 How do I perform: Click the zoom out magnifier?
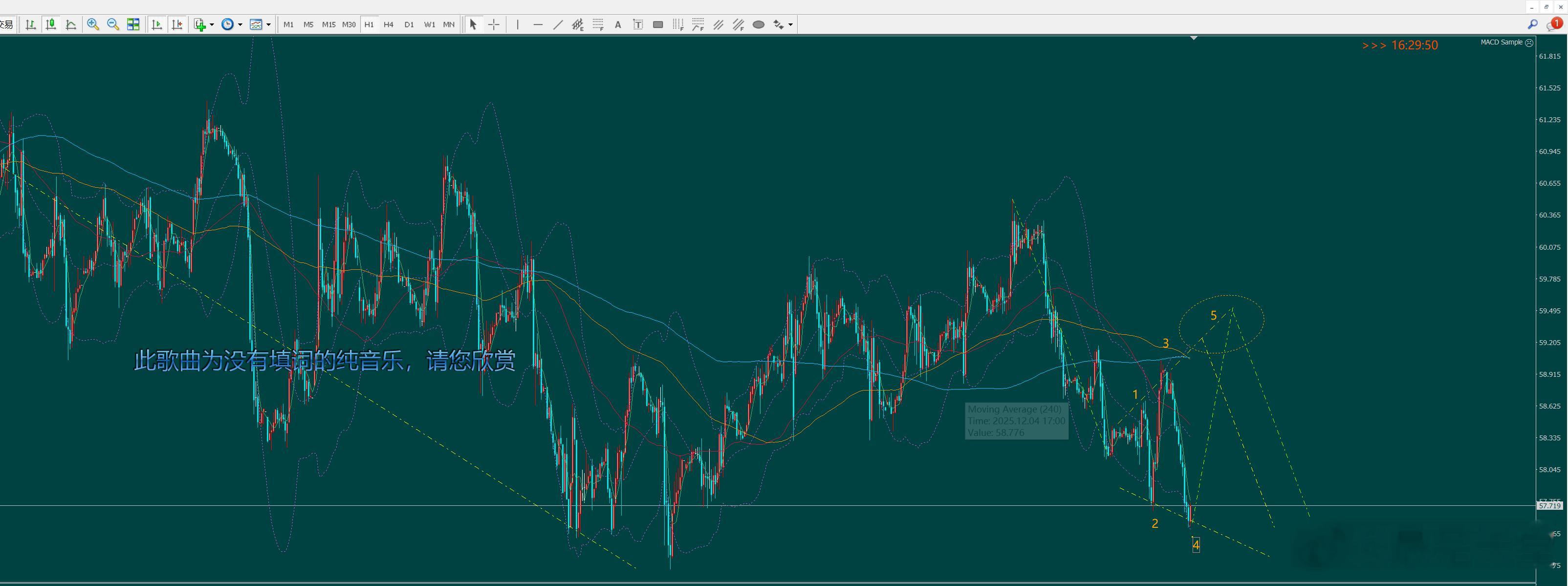click(112, 24)
